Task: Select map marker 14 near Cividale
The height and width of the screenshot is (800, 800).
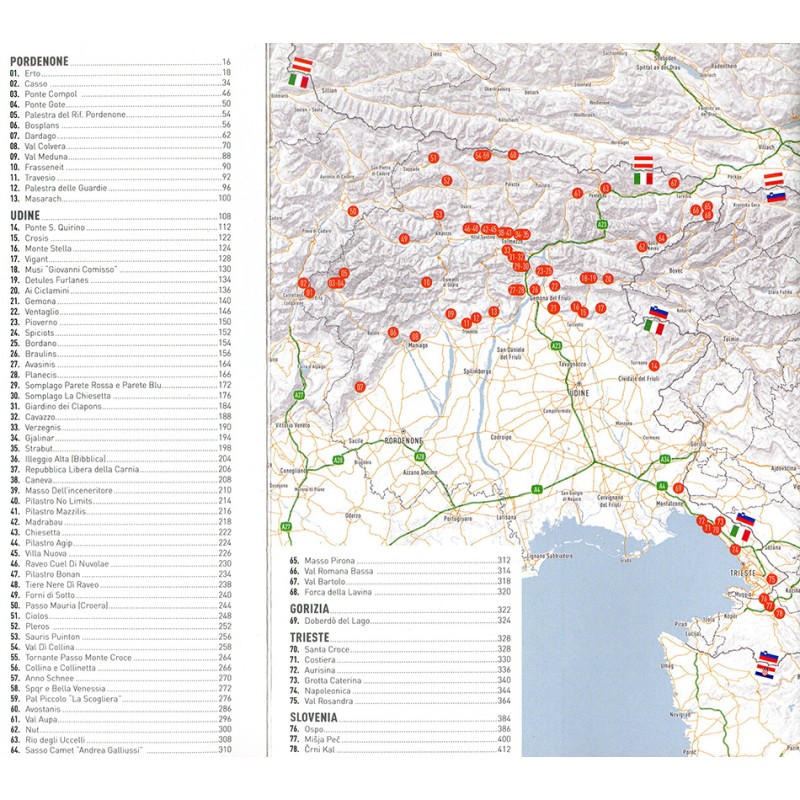Action: click(x=654, y=366)
